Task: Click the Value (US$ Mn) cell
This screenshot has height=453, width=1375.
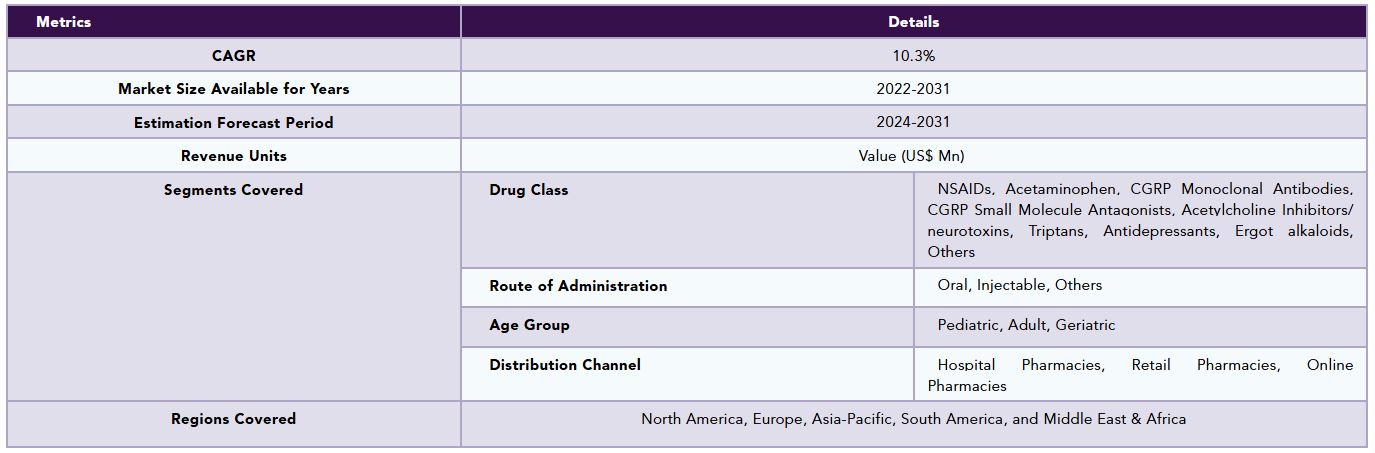Action: click(913, 156)
